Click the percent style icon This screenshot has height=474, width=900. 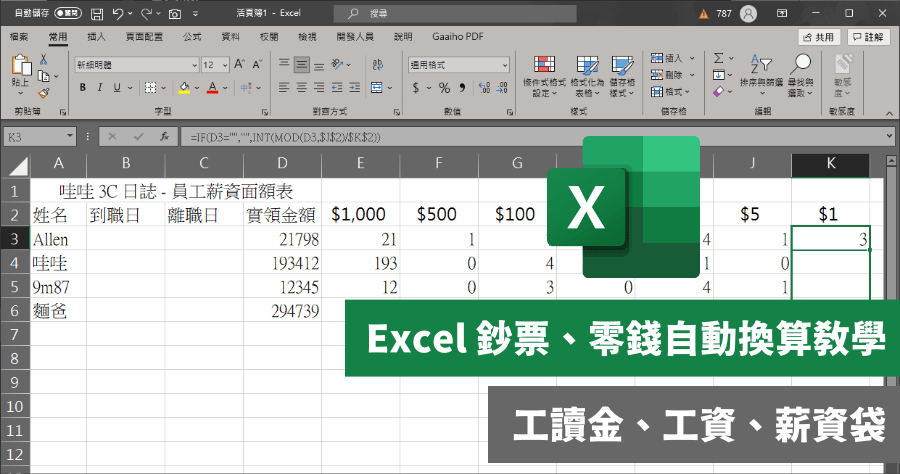[x=444, y=88]
